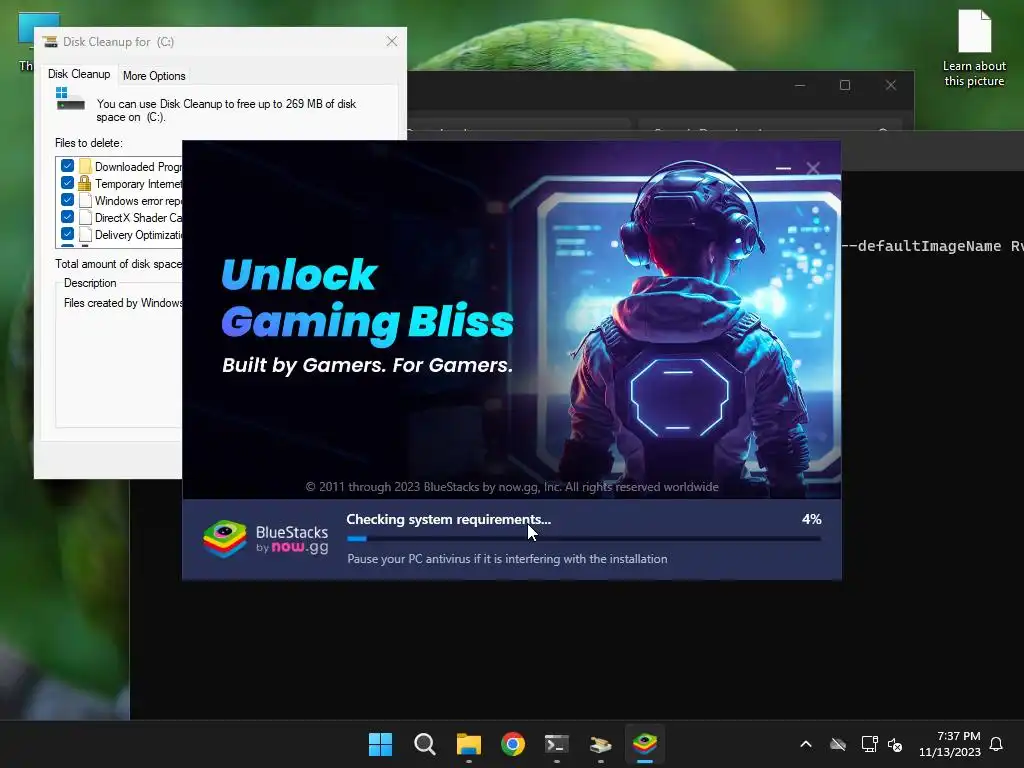Screen dimensions: 1024x768
Task: Click 'Checking system requirements...' status text
Action: [x=449, y=519]
